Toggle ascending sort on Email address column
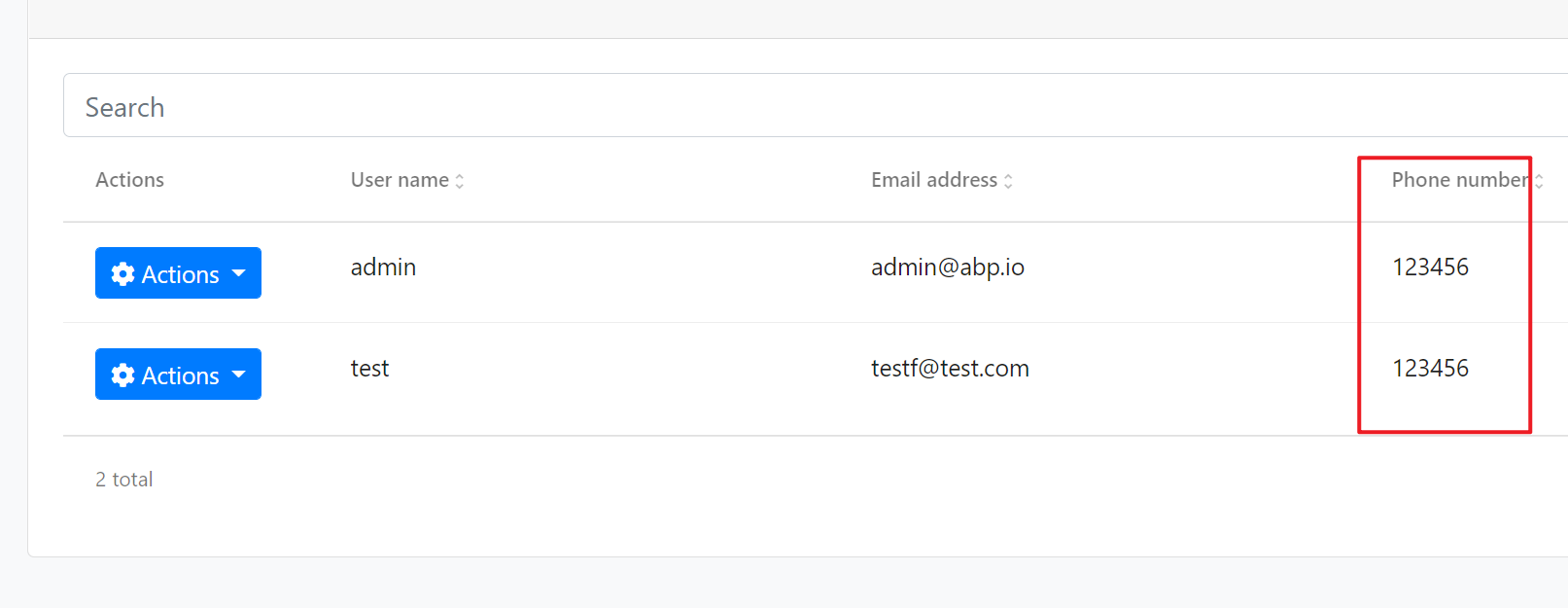The image size is (1568, 608). click(x=1009, y=180)
